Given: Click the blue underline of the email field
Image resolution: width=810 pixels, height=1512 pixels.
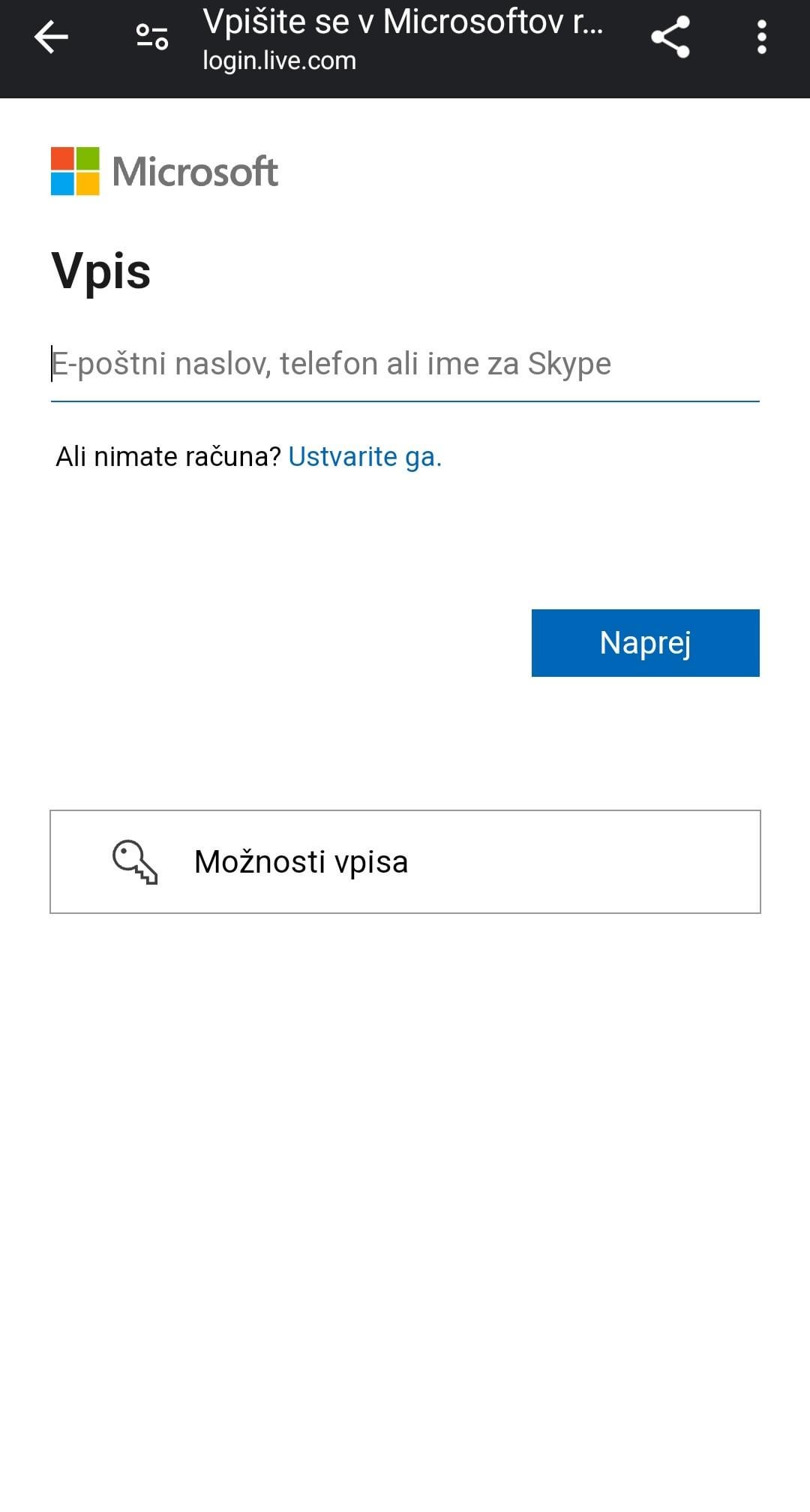Looking at the screenshot, I should (x=405, y=401).
